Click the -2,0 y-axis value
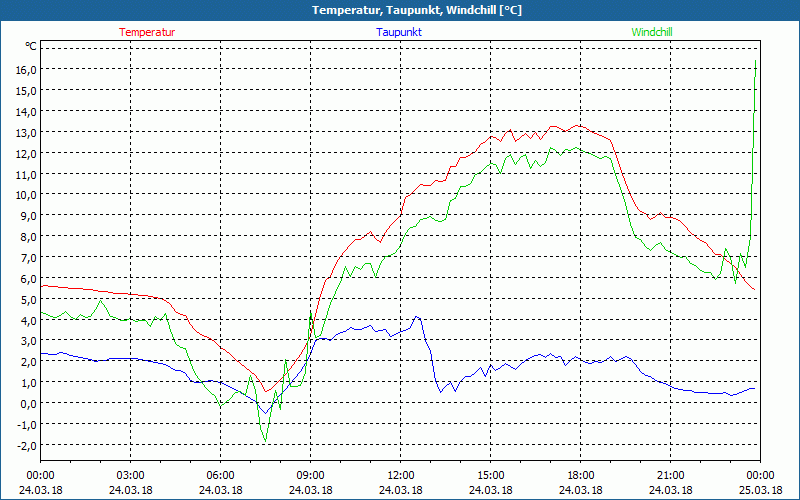Image resolution: width=800 pixels, height=500 pixels. coord(27,445)
